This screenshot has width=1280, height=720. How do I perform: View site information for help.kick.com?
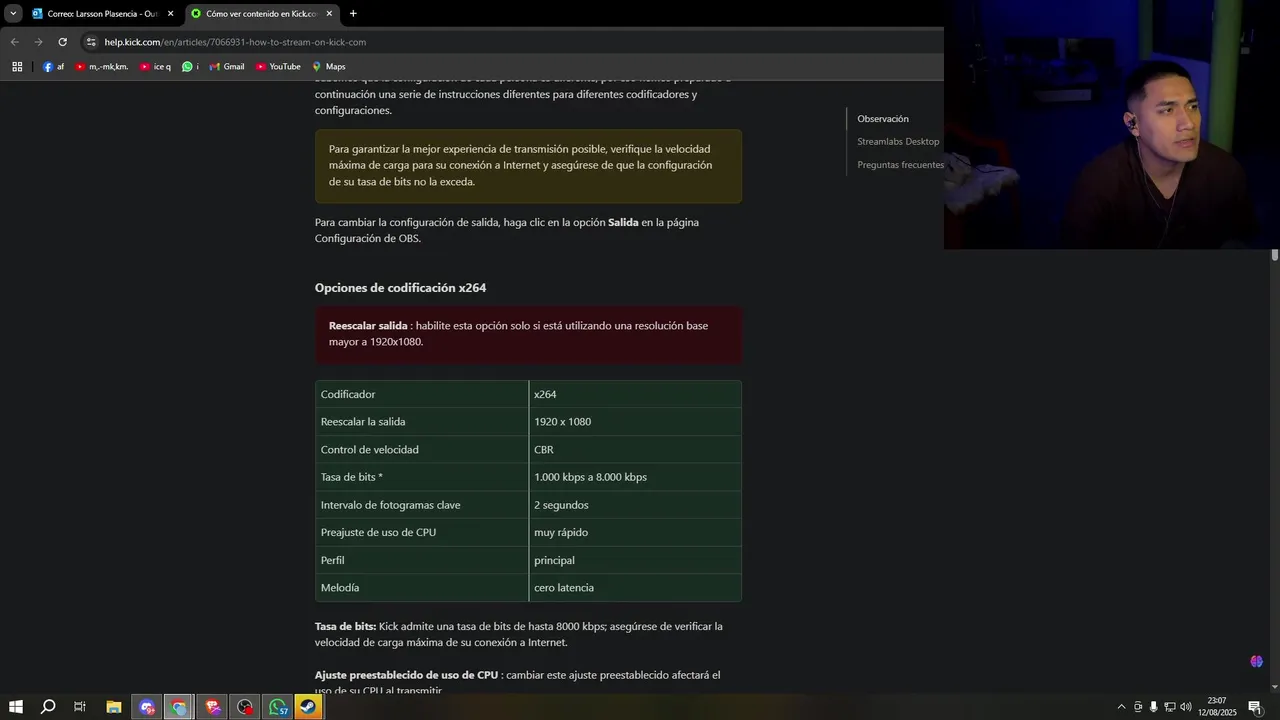pyautogui.click(x=91, y=42)
